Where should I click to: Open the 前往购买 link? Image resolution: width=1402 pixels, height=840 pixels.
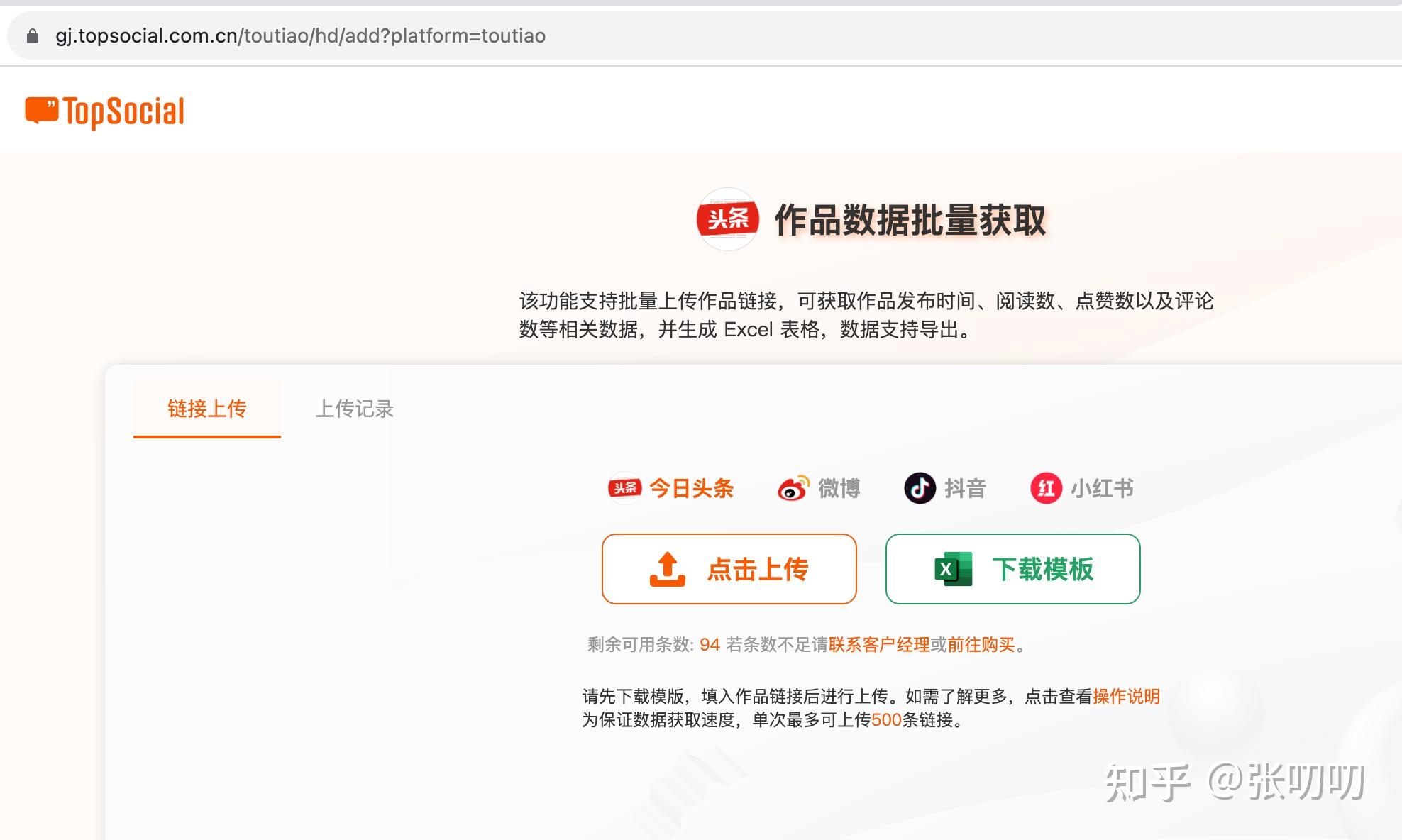coord(981,644)
